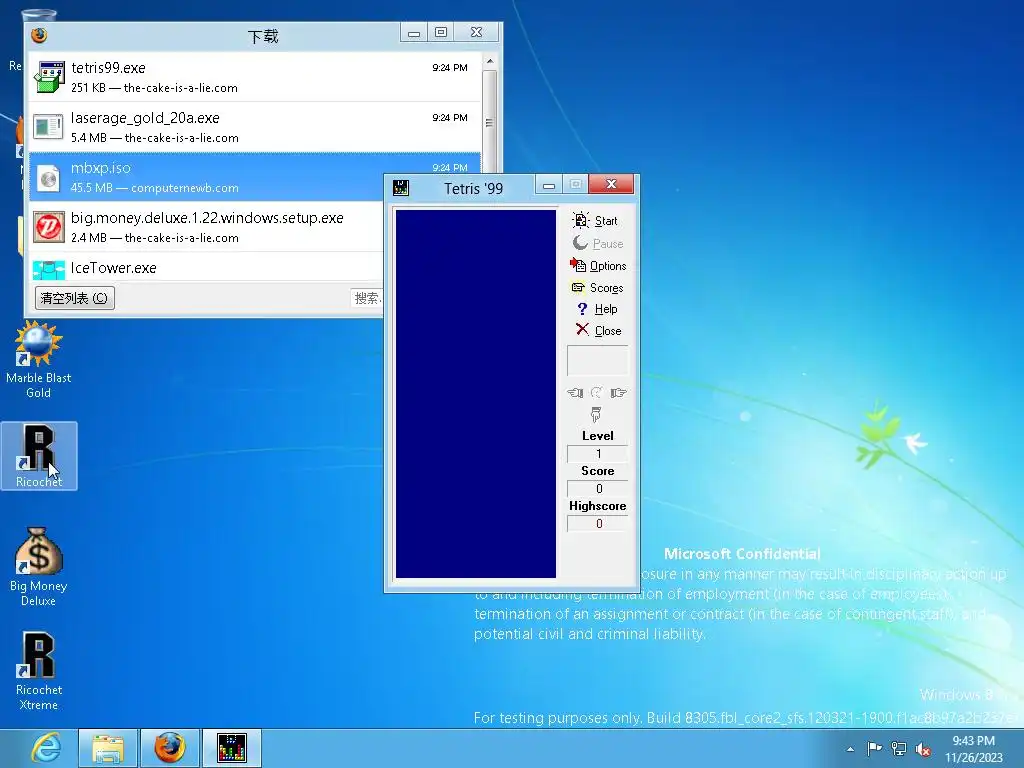Select the Ricochet desktop shortcut
Screen dimensions: 1024x768
[x=39, y=456]
